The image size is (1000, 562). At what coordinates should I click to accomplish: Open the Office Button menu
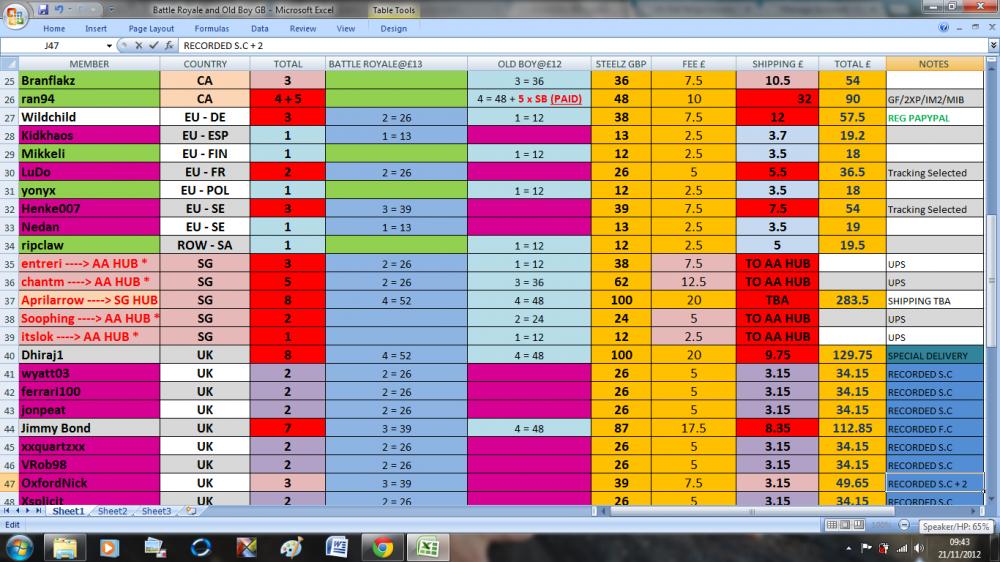[x=15, y=15]
